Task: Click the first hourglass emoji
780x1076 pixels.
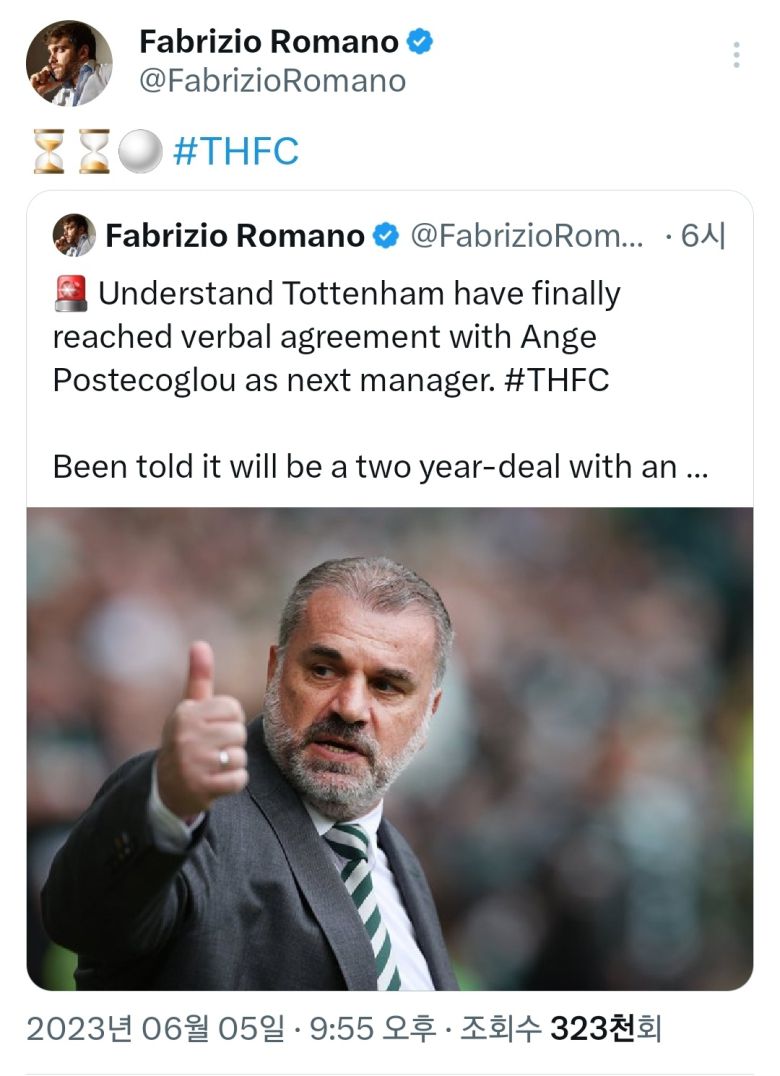Action: (x=48, y=152)
